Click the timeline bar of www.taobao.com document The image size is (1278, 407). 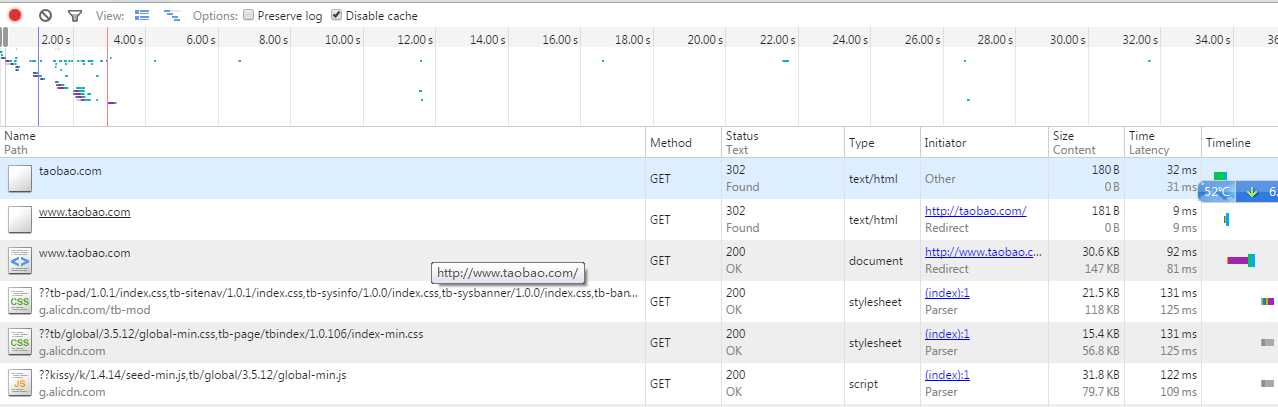point(1241,261)
